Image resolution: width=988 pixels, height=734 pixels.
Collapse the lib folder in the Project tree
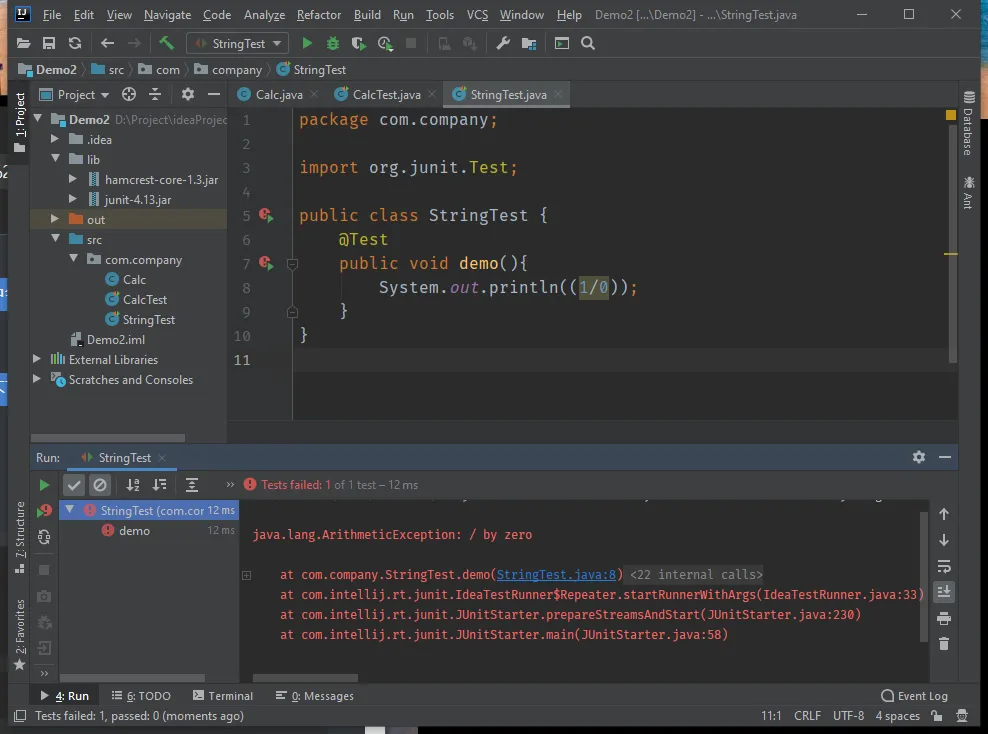(x=56, y=159)
